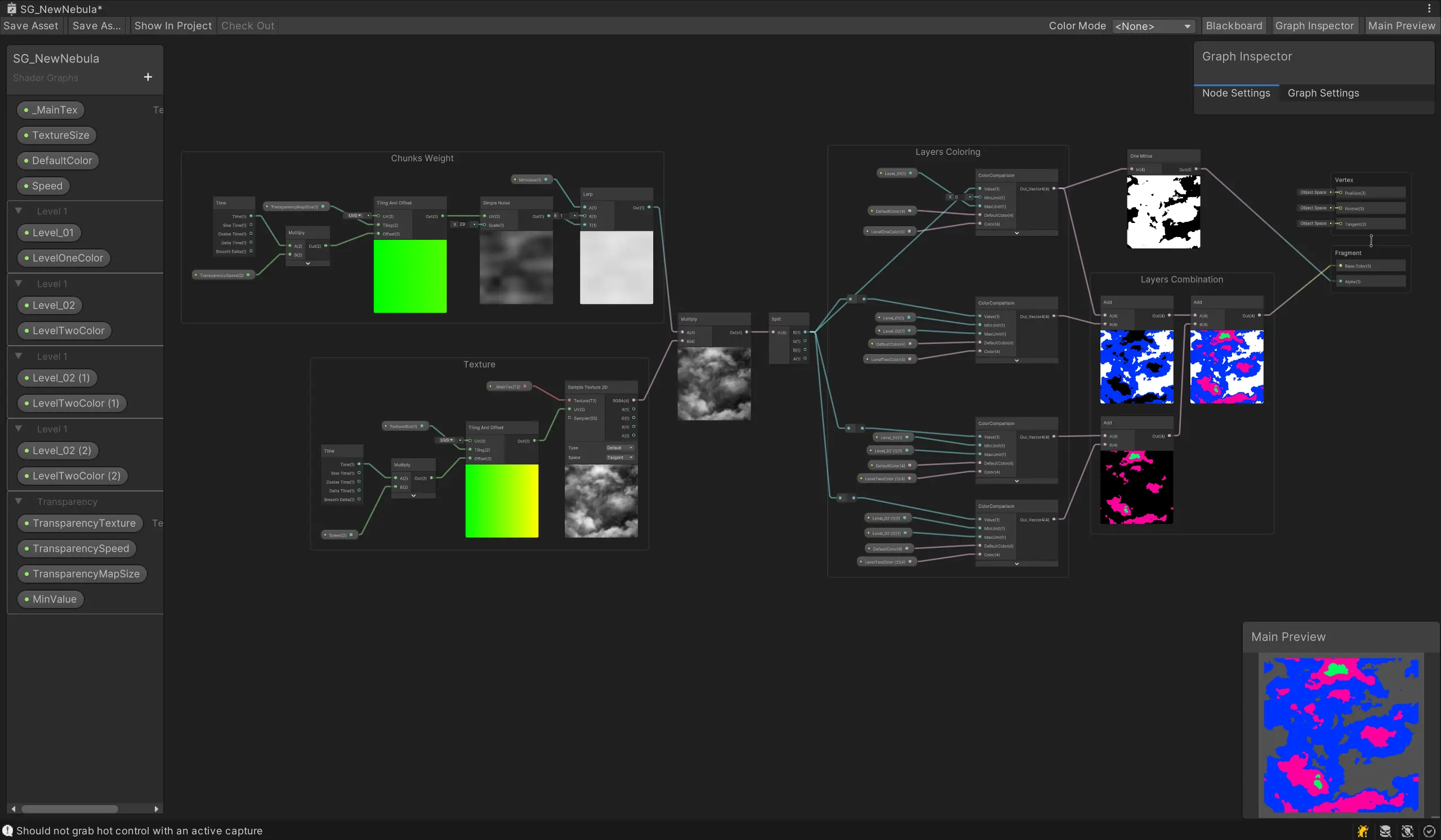Click the + icon to add a Blackboard property
Screen dimensions: 1441x840
(148, 77)
